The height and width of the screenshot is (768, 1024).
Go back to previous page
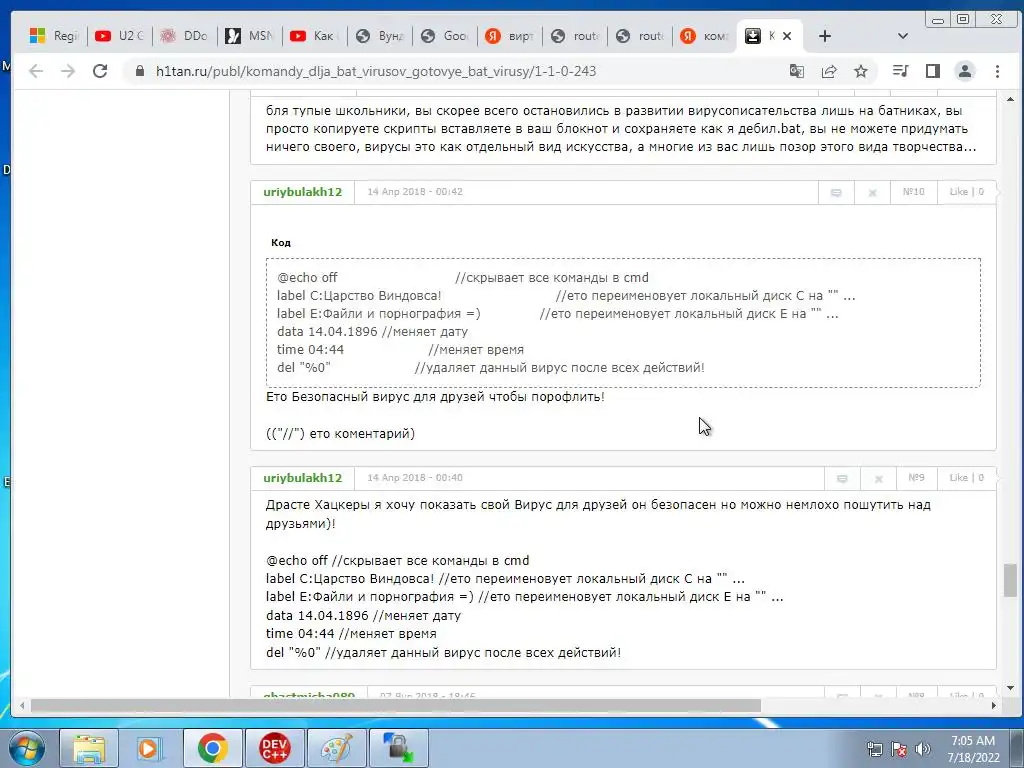(x=36, y=71)
